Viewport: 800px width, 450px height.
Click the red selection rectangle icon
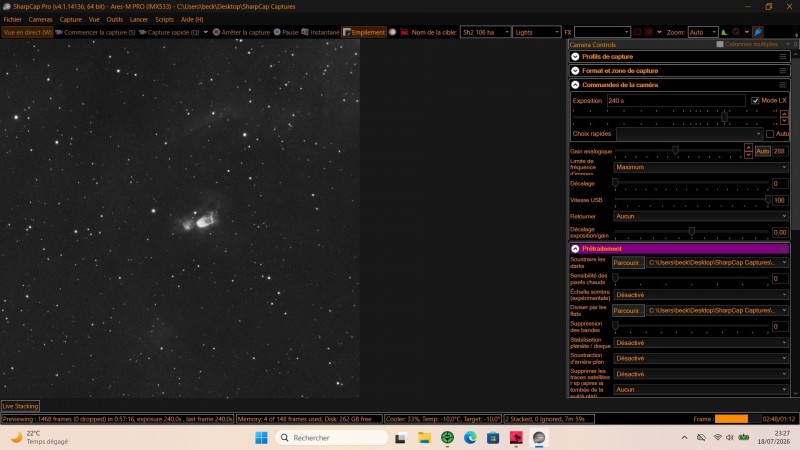(637, 32)
